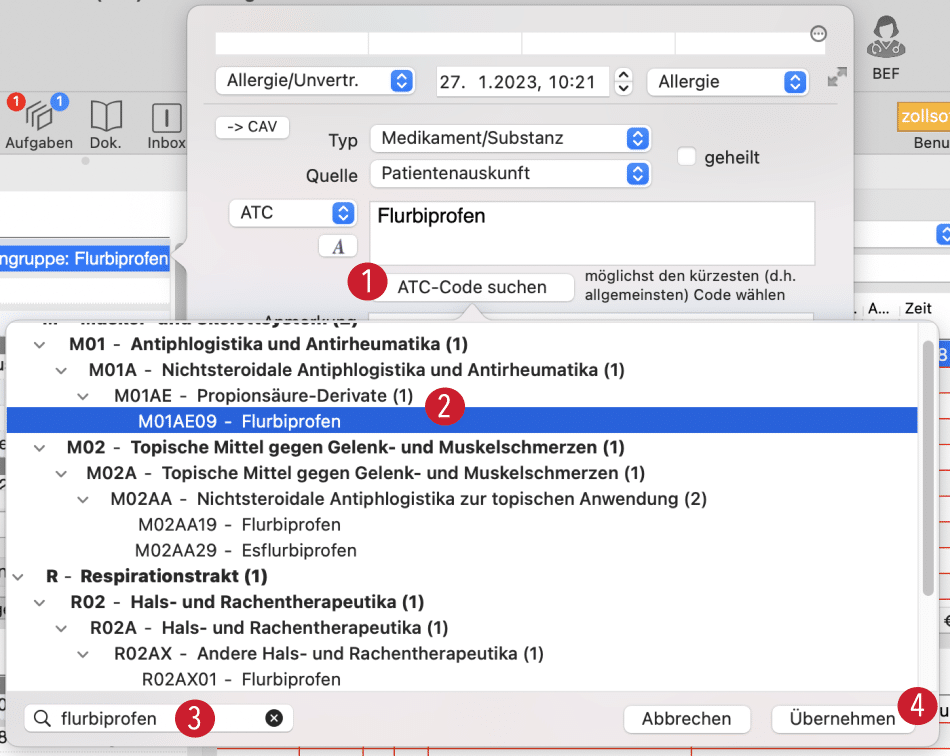The width and height of the screenshot is (950, 756).
Task: Collapse the M01A Nichtsteroidale node
Action: tap(61, 371)
